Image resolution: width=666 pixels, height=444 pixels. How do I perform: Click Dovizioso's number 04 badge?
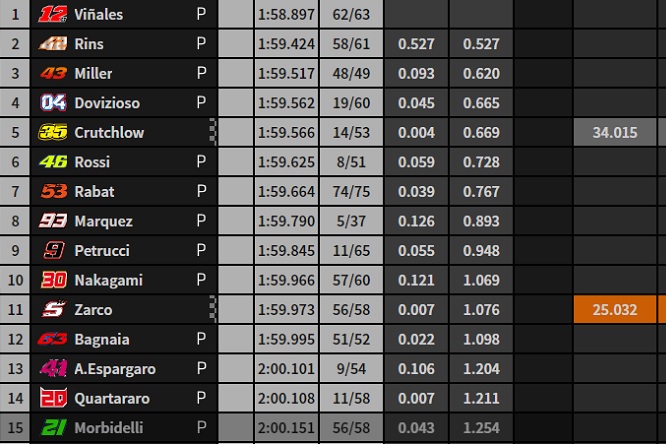click(x=53, y=102)
